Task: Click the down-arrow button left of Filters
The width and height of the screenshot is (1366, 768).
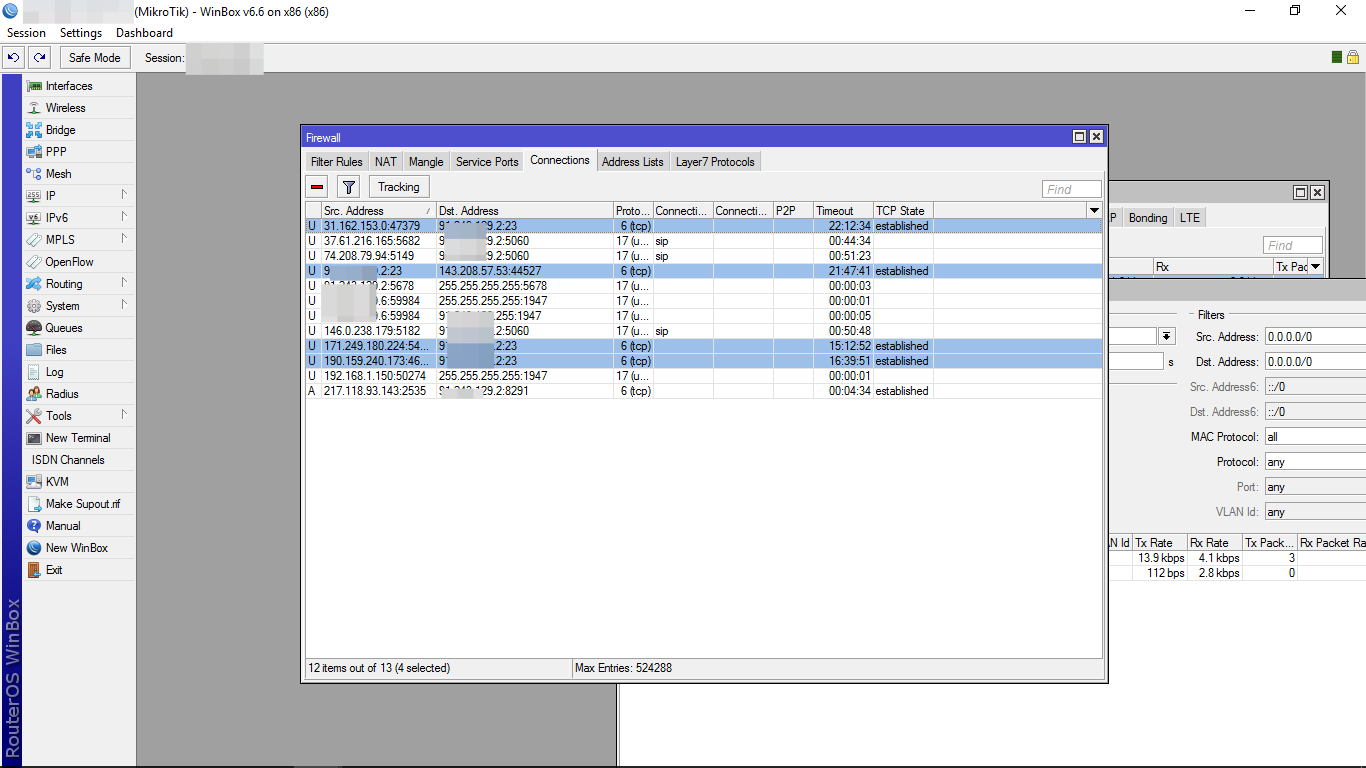Action: (x=1167, y=336)
